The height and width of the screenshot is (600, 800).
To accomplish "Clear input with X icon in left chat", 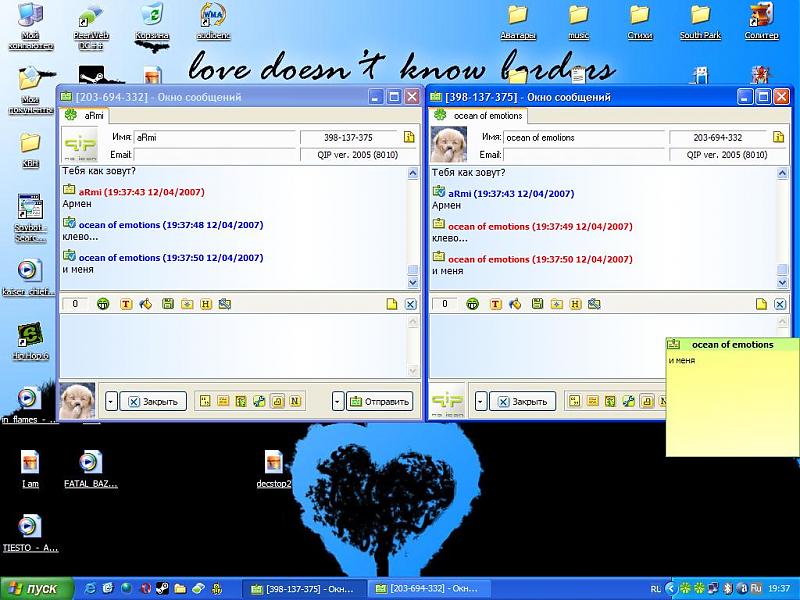I will click(x=410, y=304).
